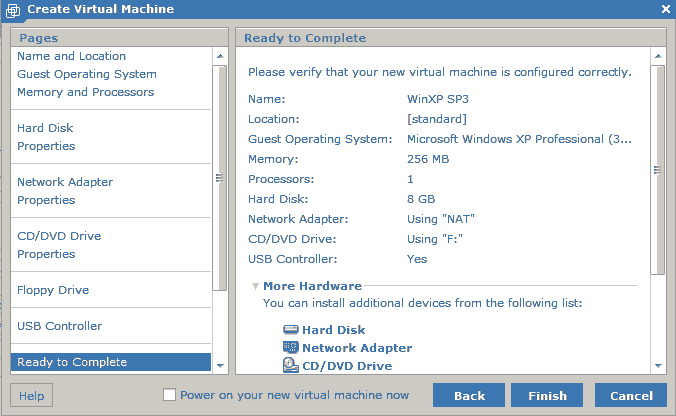Image resolution: width=676 pixels, height=416 pixels.
Task: Open the CD/DVD Drive page
Action: [59, 236]
